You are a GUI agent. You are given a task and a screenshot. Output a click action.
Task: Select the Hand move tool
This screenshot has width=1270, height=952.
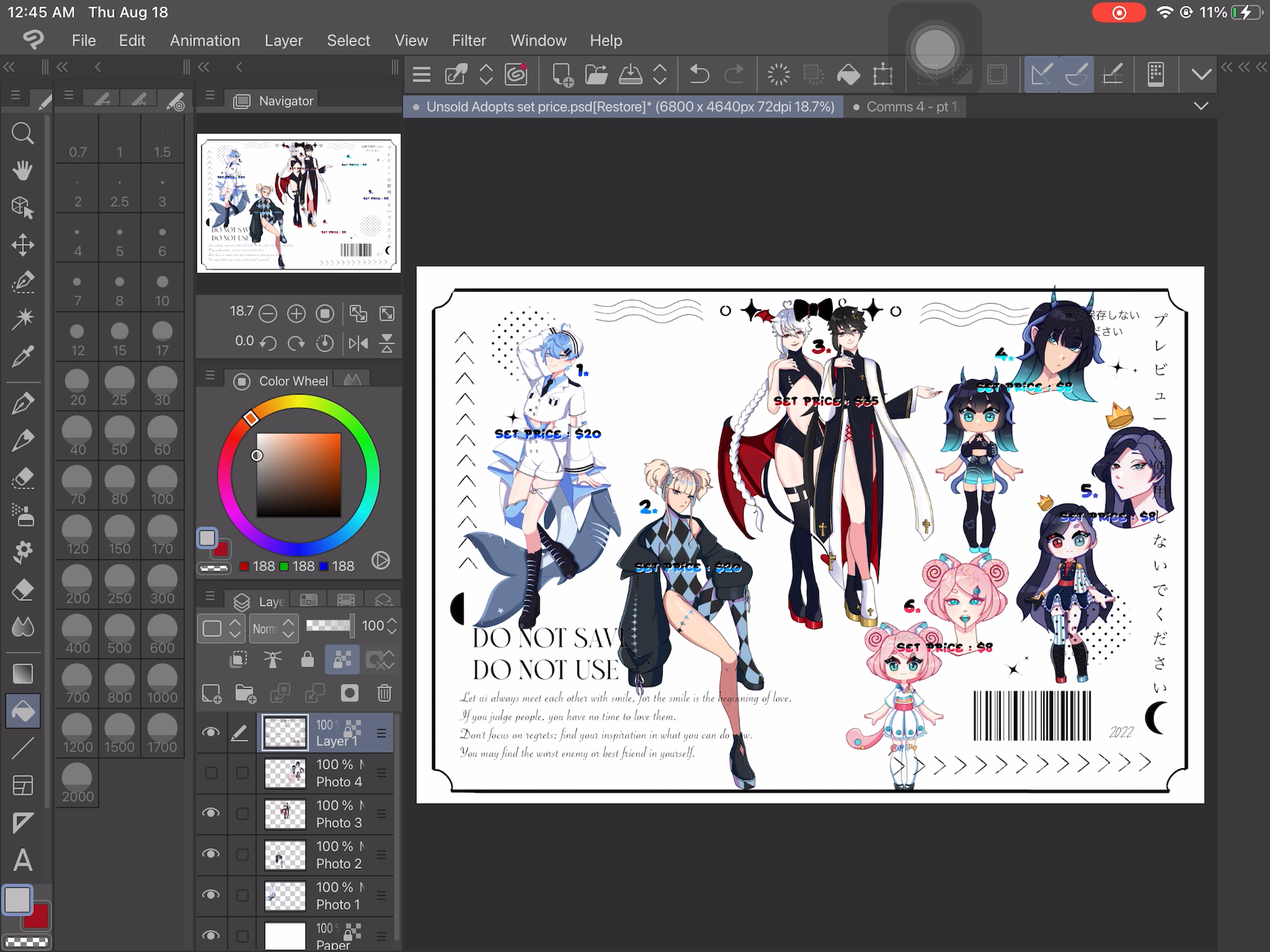(22, 171)
